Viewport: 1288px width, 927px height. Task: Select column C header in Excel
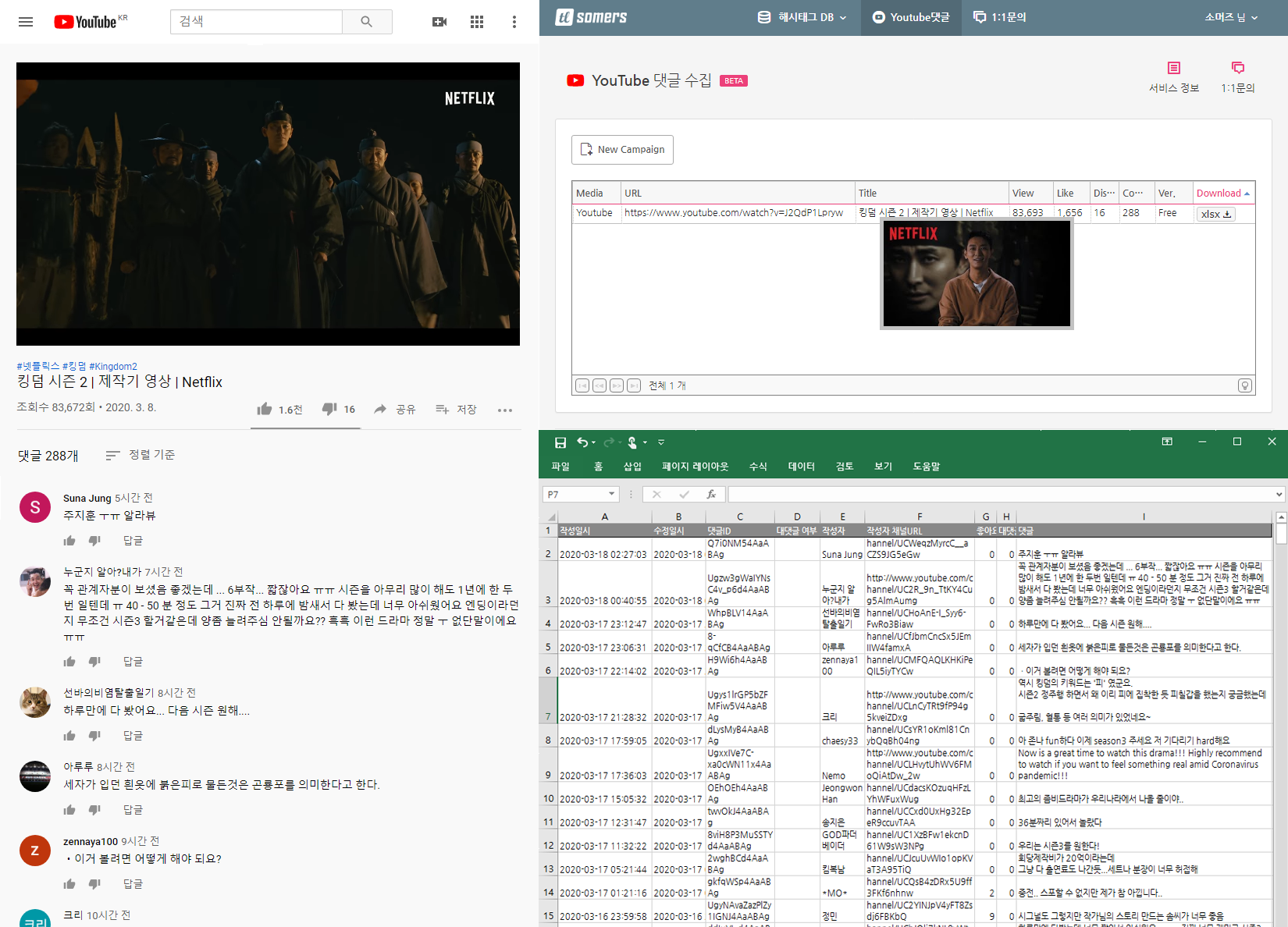coord(739,517)
